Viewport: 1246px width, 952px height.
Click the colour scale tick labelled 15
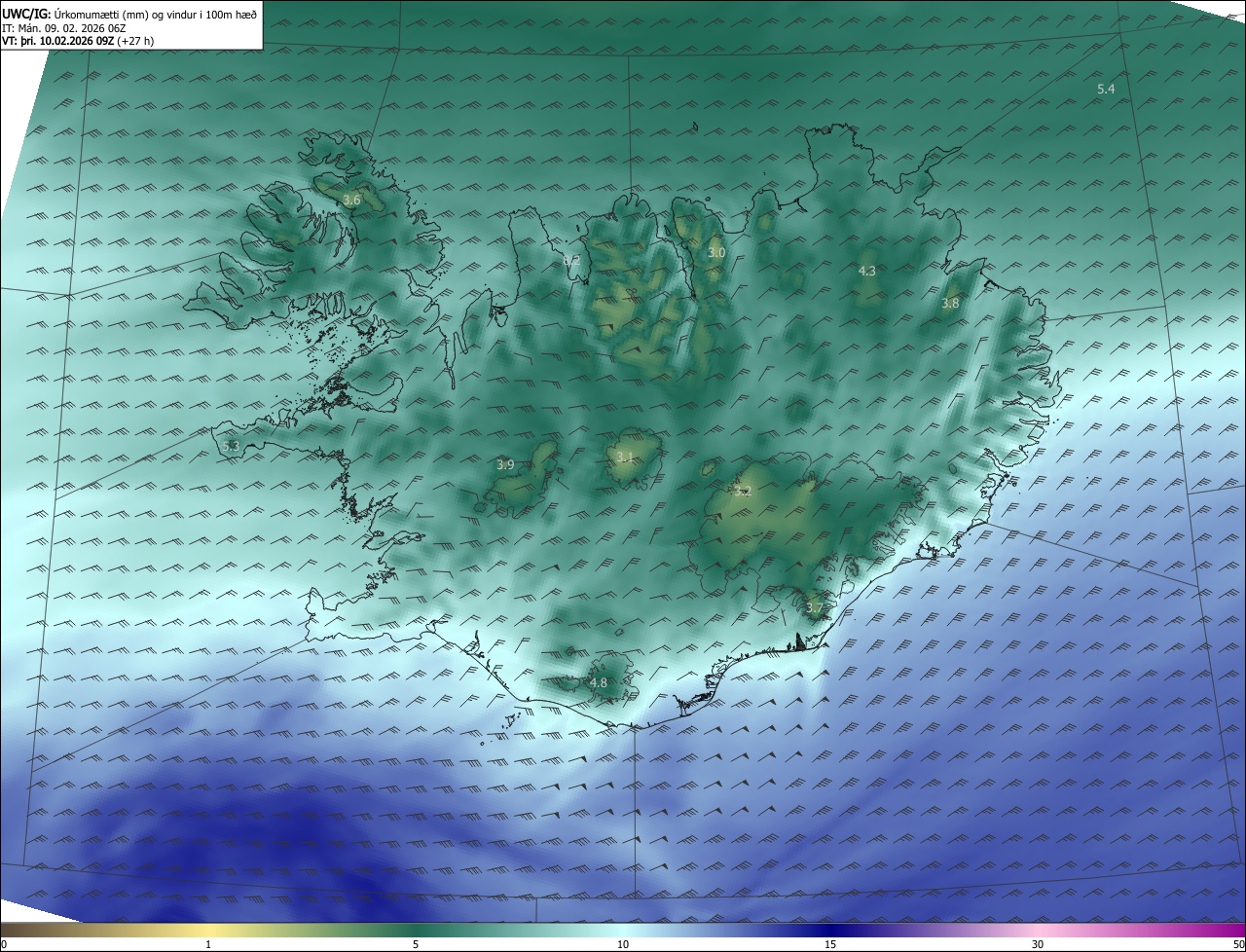click(x=830, y=944)
